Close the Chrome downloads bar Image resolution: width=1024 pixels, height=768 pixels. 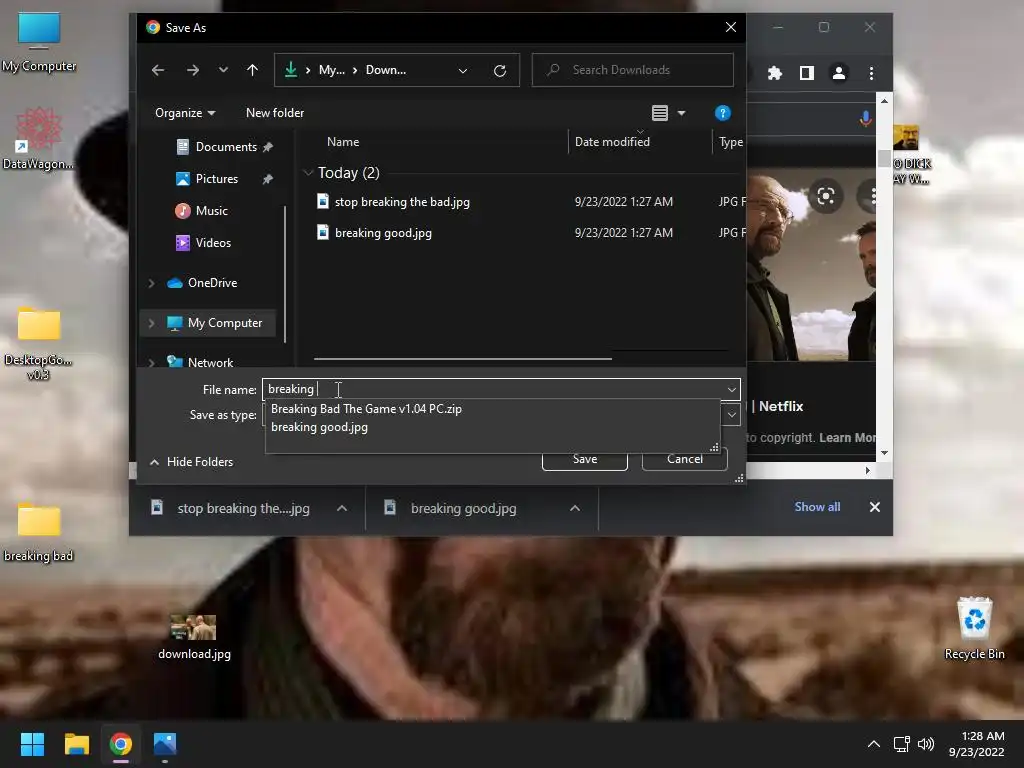coord(875,507)
